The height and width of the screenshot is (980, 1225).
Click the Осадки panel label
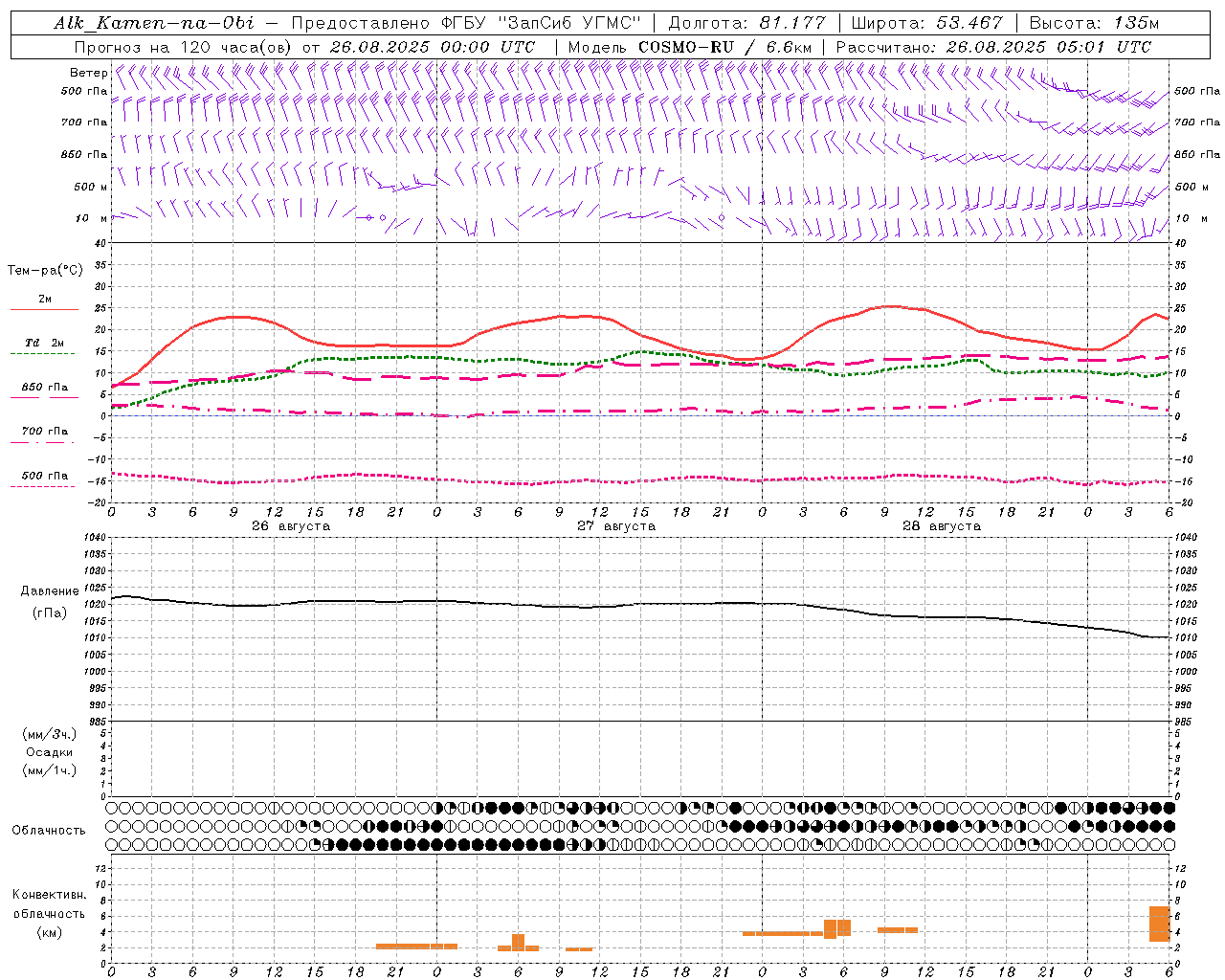(x=49, y=752)
